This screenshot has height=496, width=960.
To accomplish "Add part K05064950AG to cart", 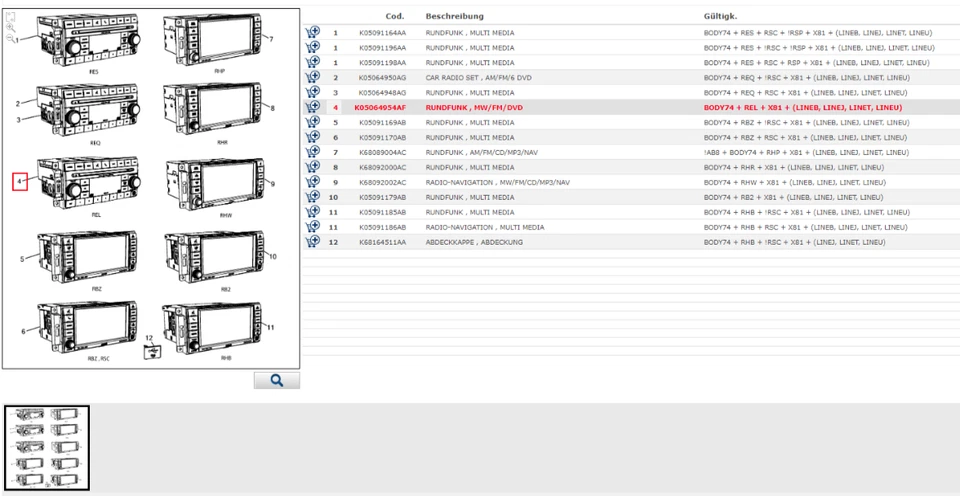I will pos(312,77).
